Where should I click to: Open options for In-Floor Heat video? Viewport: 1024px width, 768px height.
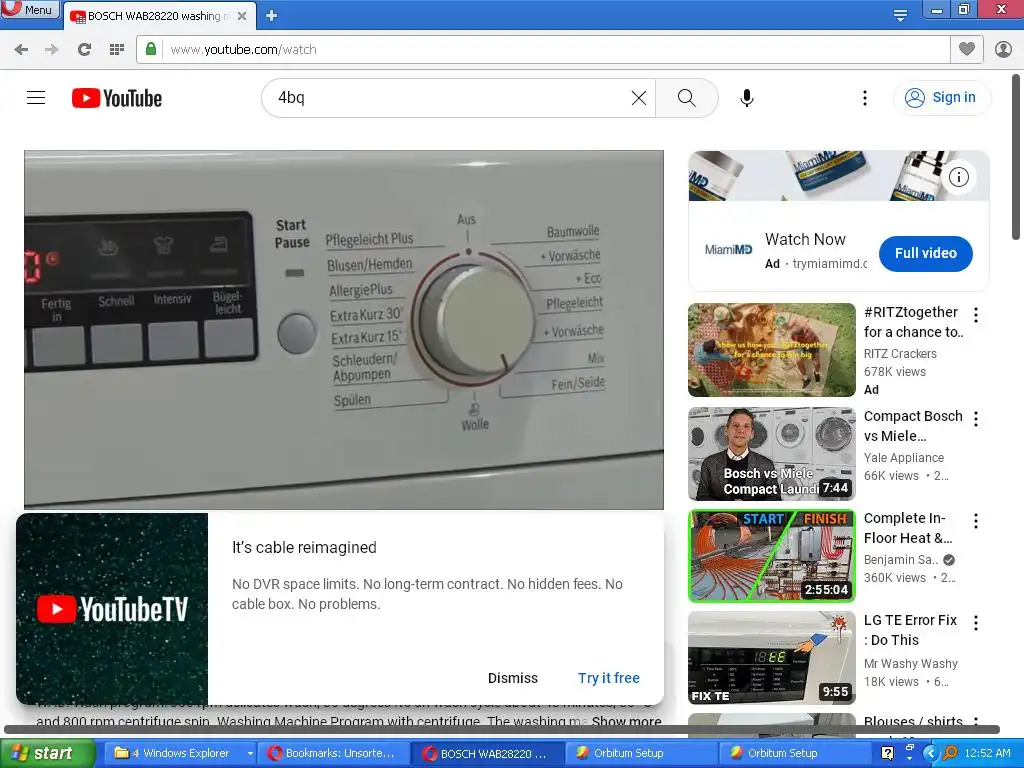tap(976, 520)
